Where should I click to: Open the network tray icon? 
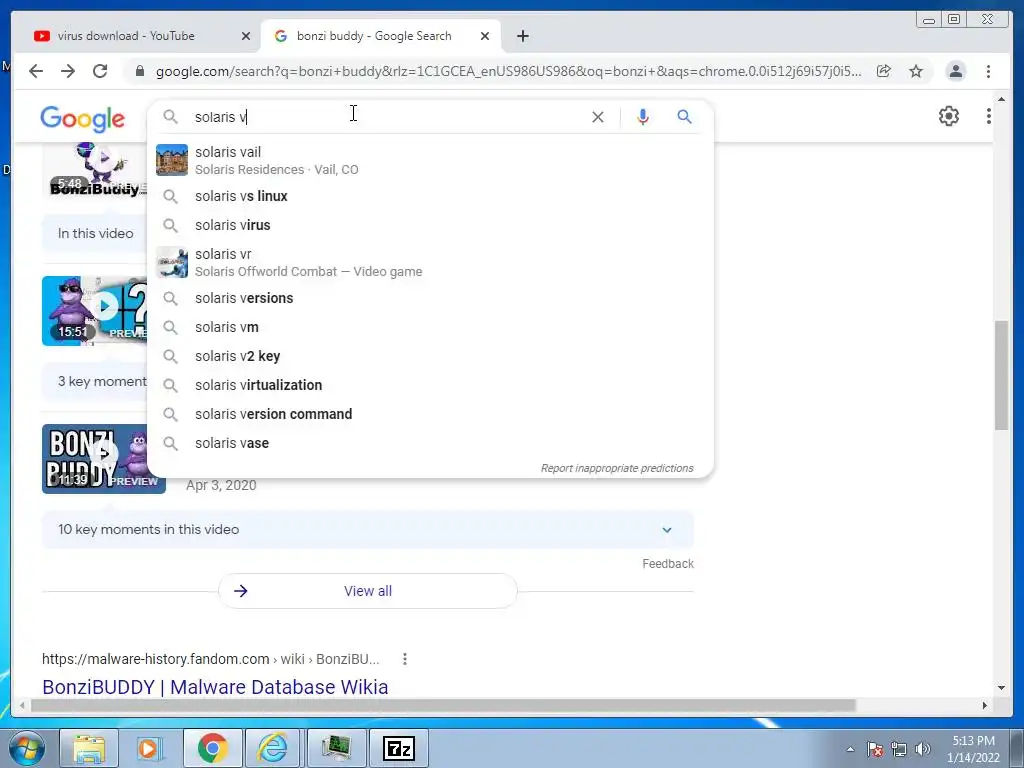point(899,749)
